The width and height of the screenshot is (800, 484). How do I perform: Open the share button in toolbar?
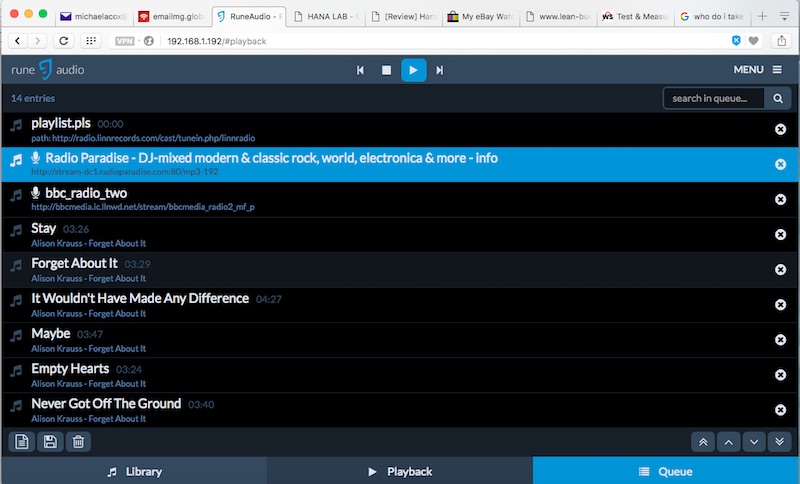point(781,41)
